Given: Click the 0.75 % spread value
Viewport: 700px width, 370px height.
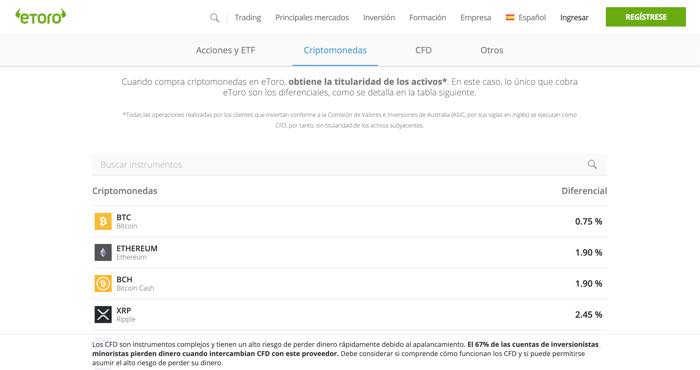Looking at the screenshot, I should pos(588,221).
